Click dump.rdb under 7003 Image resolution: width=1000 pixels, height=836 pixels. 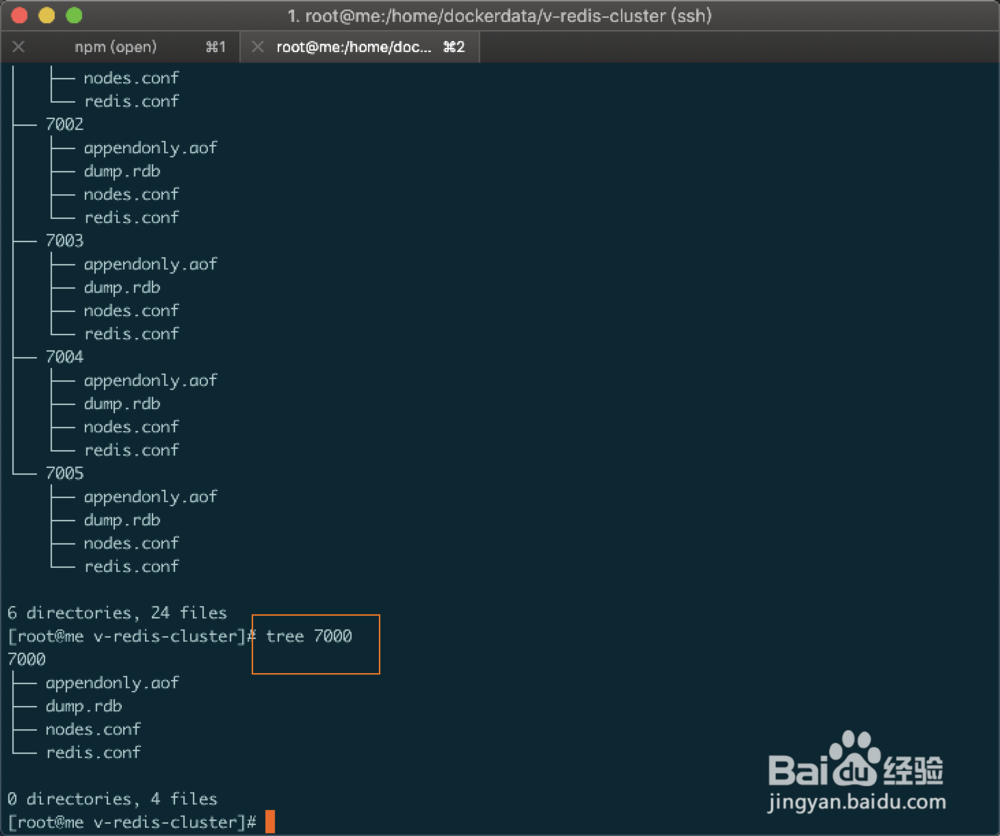(122, 288)
